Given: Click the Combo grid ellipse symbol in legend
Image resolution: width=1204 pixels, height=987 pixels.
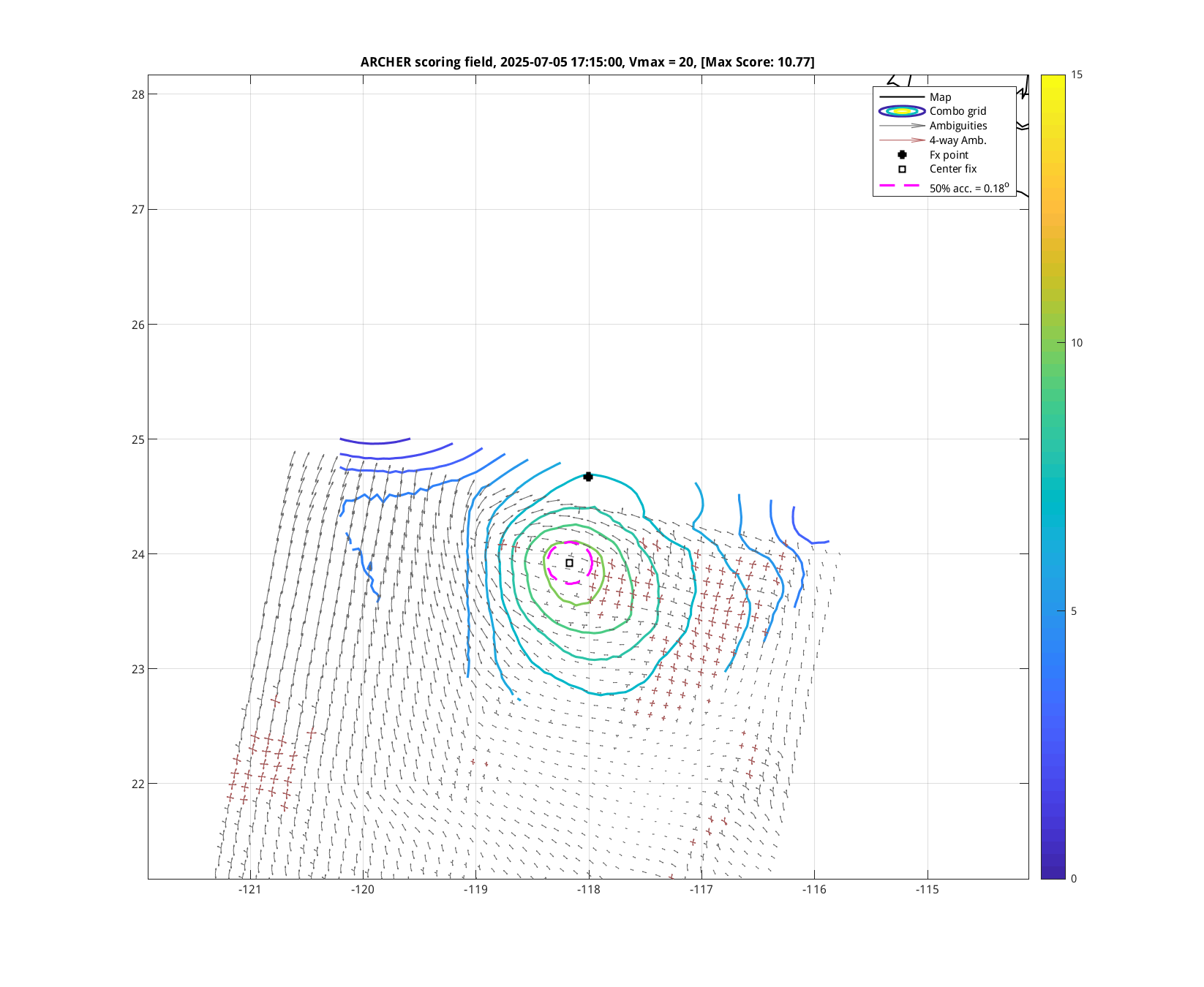Looking at the screenshot, I should [x=902, y=111].
